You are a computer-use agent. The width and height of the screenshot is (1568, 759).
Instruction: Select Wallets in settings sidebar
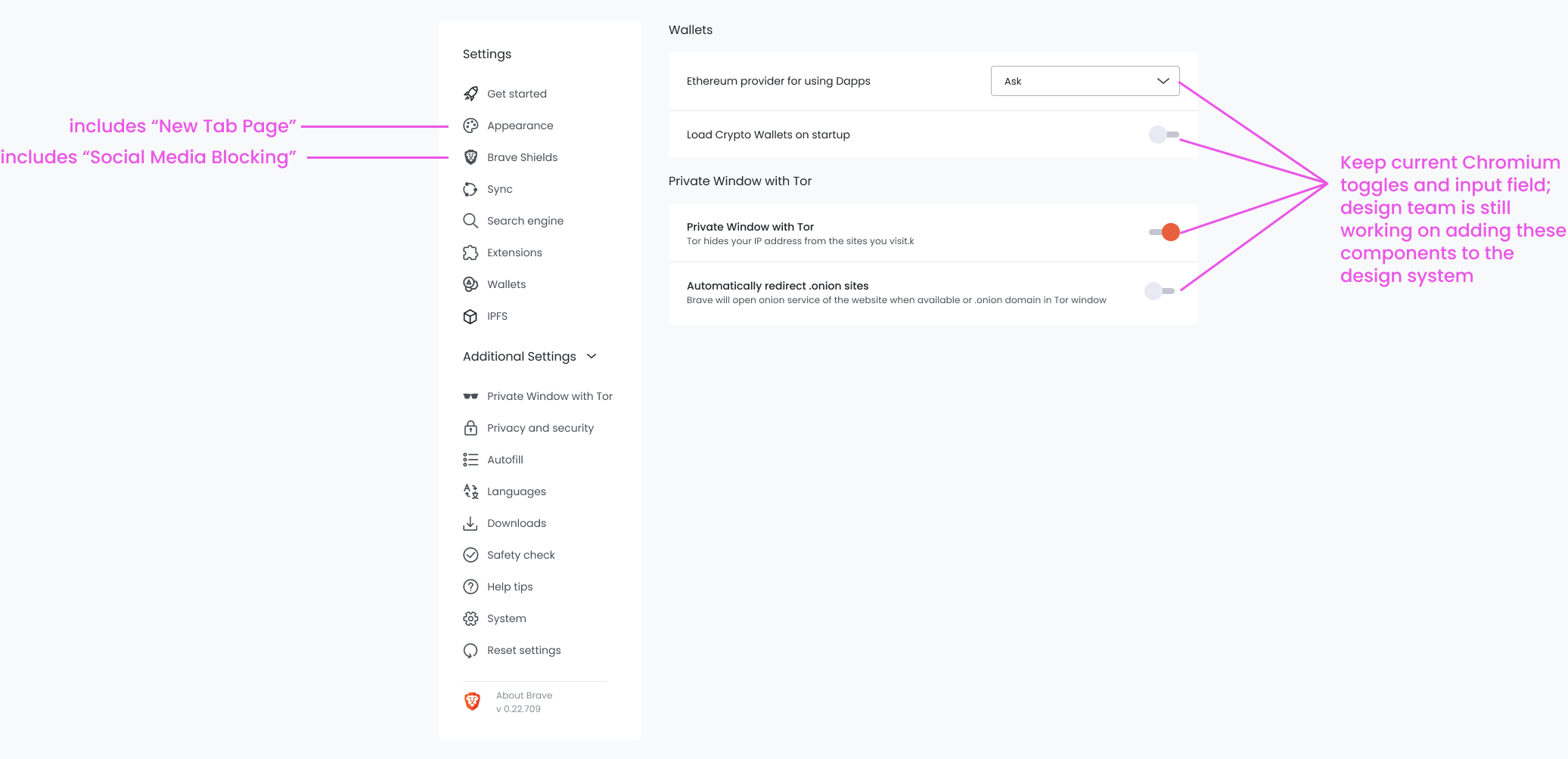(x=506, y=284)
